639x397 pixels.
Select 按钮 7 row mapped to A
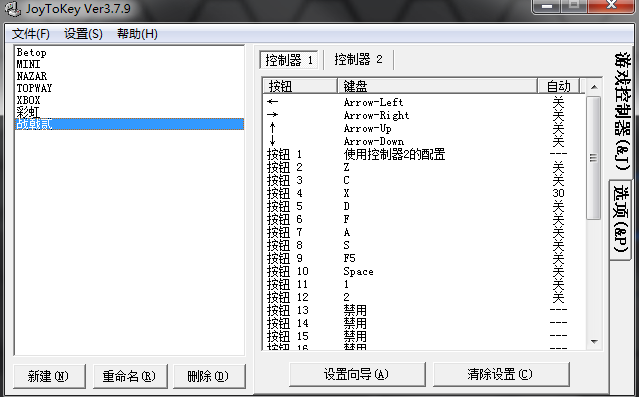click(x=424, y=232)
